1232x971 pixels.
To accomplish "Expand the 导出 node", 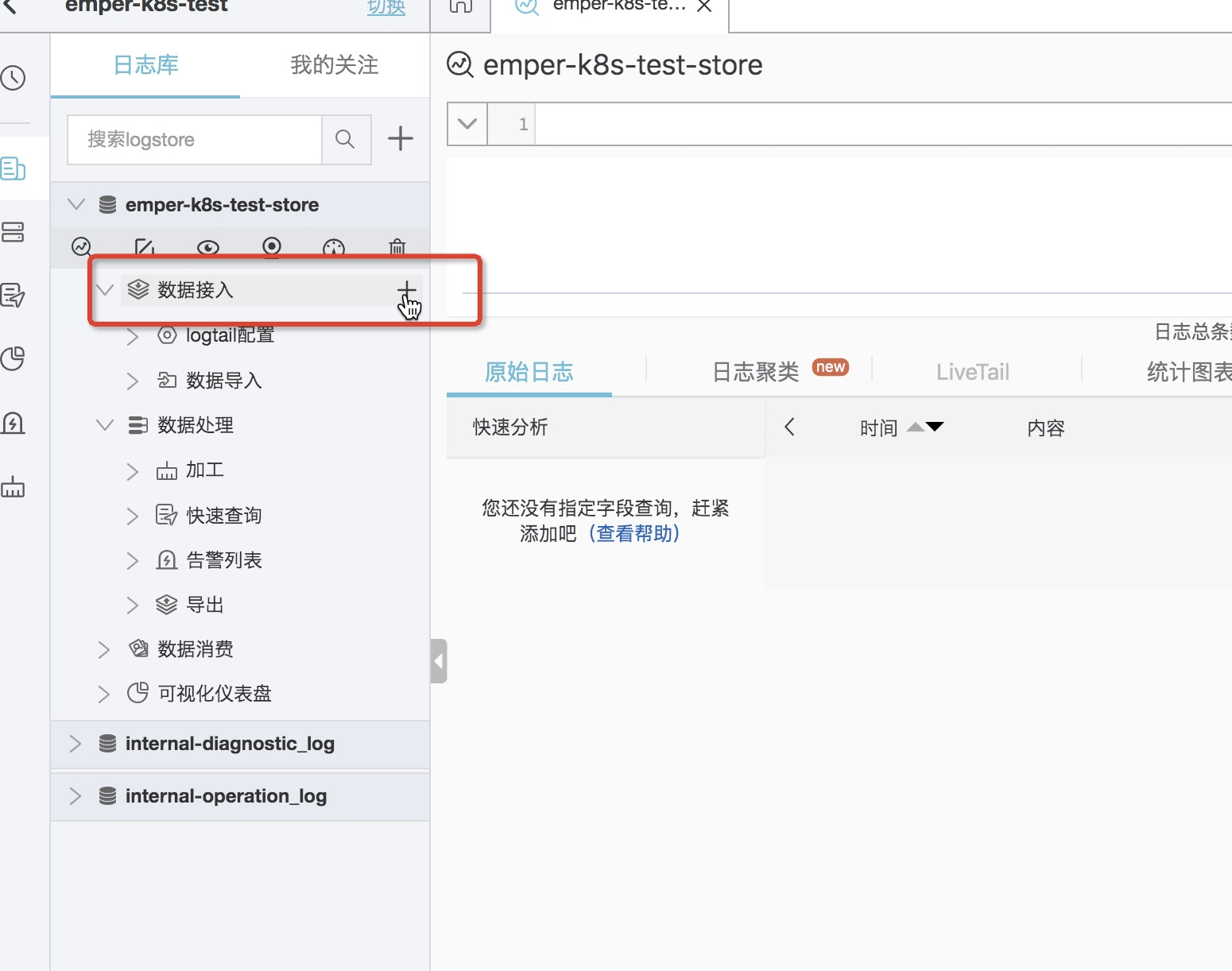I will 133,605.
